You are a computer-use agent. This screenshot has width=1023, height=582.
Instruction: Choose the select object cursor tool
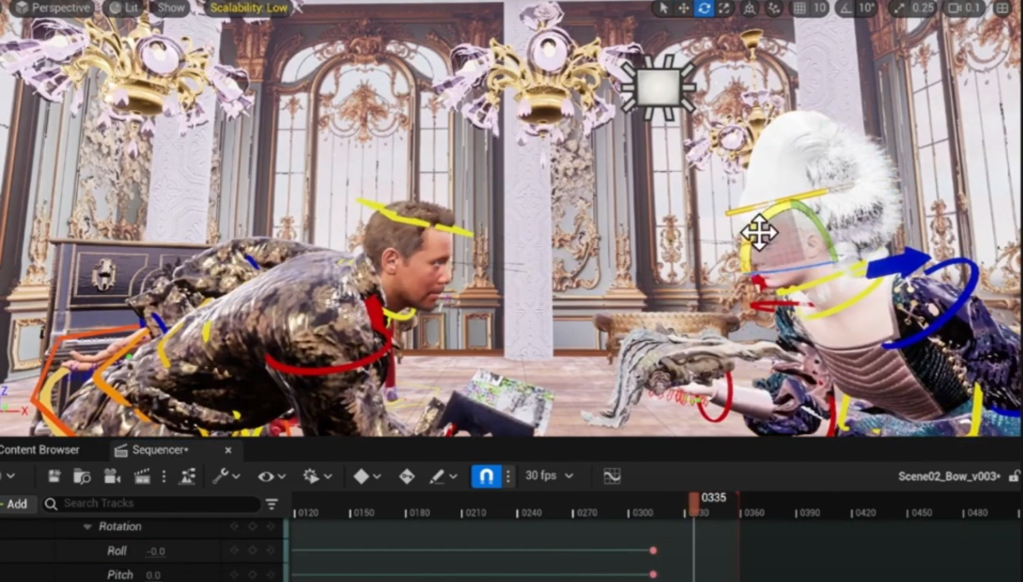(662, 8)
